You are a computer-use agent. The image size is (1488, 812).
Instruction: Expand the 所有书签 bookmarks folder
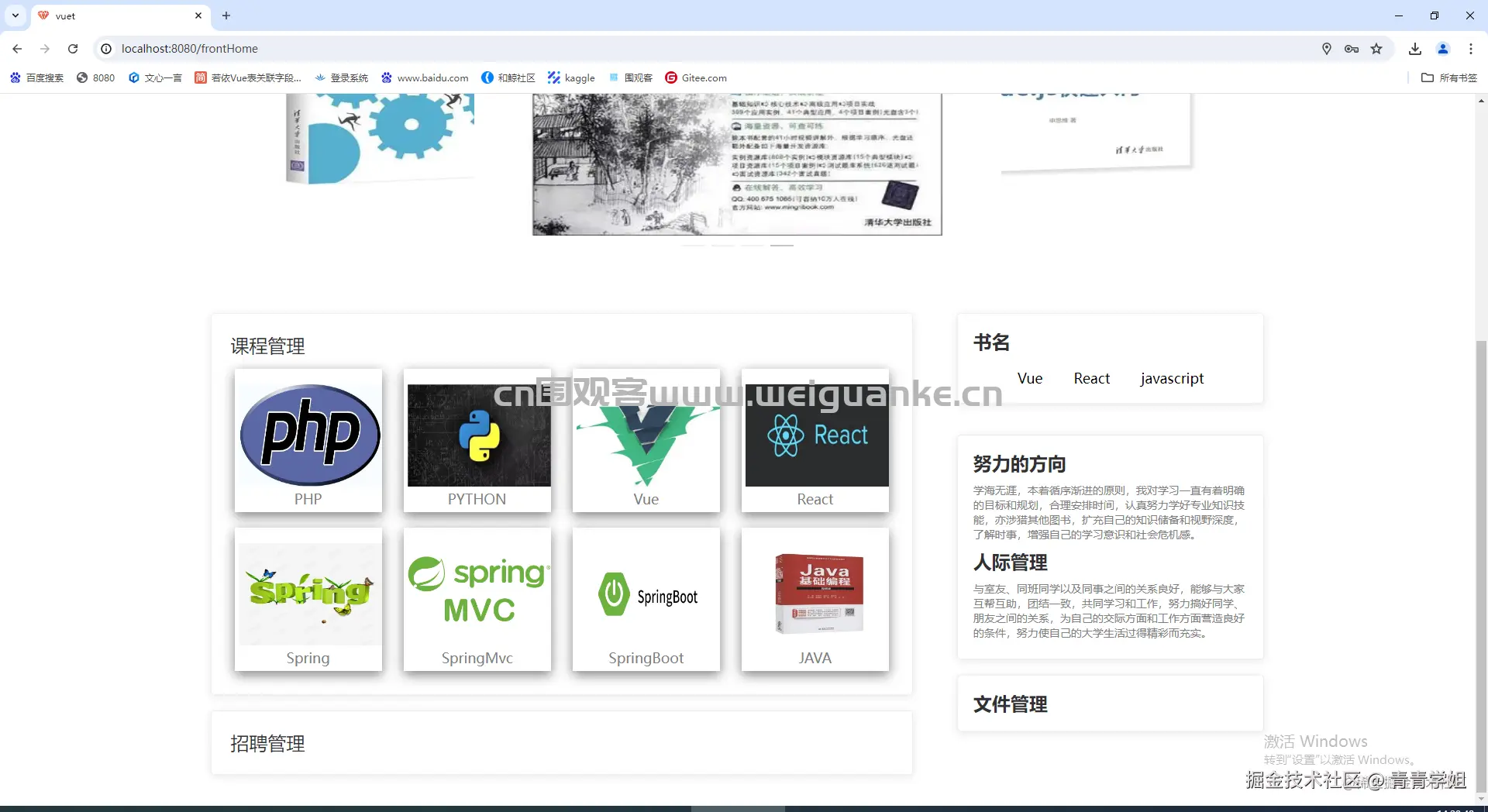1449,77
